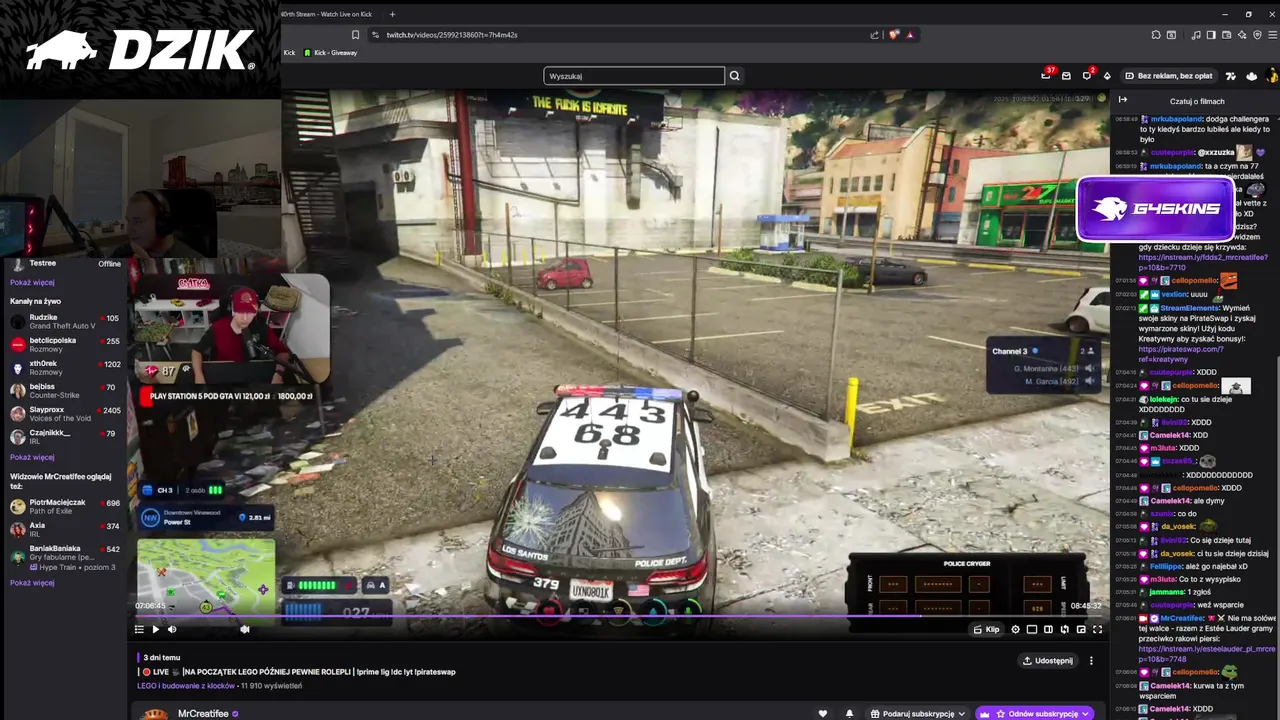
Task: Open the Slayproxx channel in sidebar
Action: pos(65,414)
